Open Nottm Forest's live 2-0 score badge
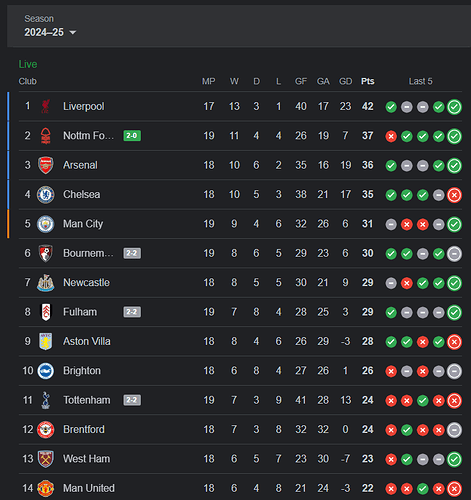 click(132, 136)
